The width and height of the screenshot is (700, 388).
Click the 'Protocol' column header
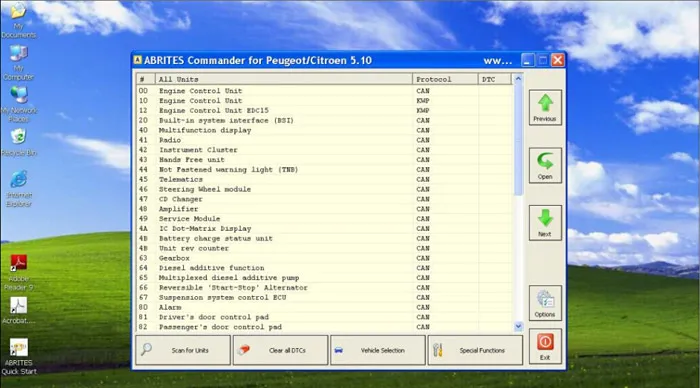click(445, 79)
